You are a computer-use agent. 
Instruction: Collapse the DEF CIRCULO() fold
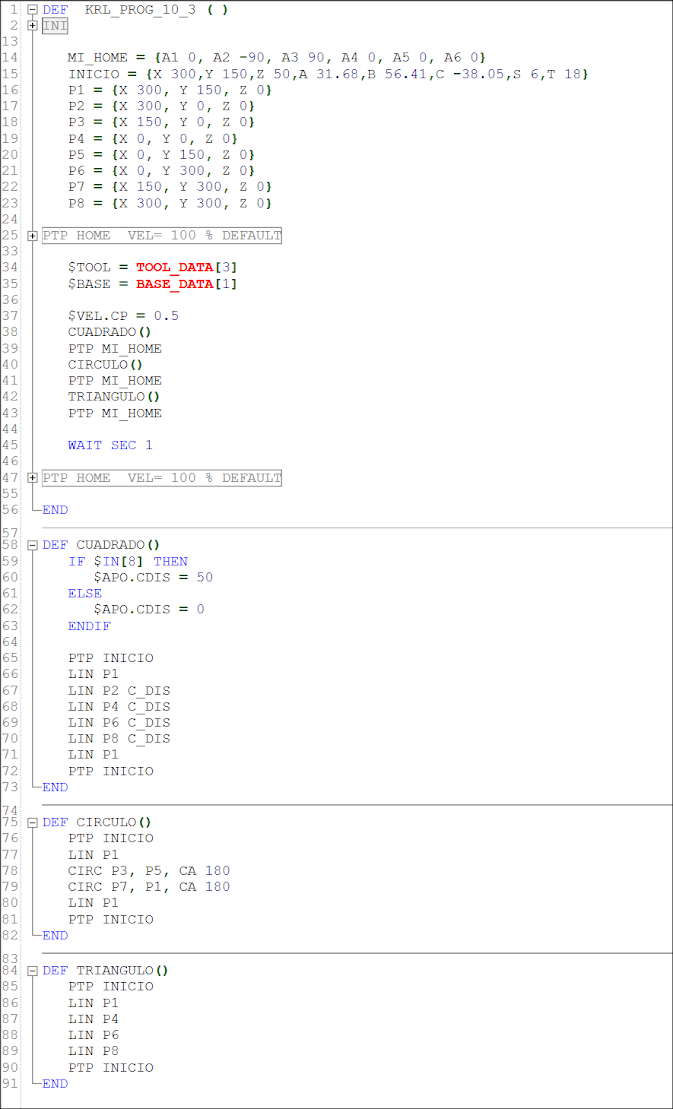tap(32, 823)
